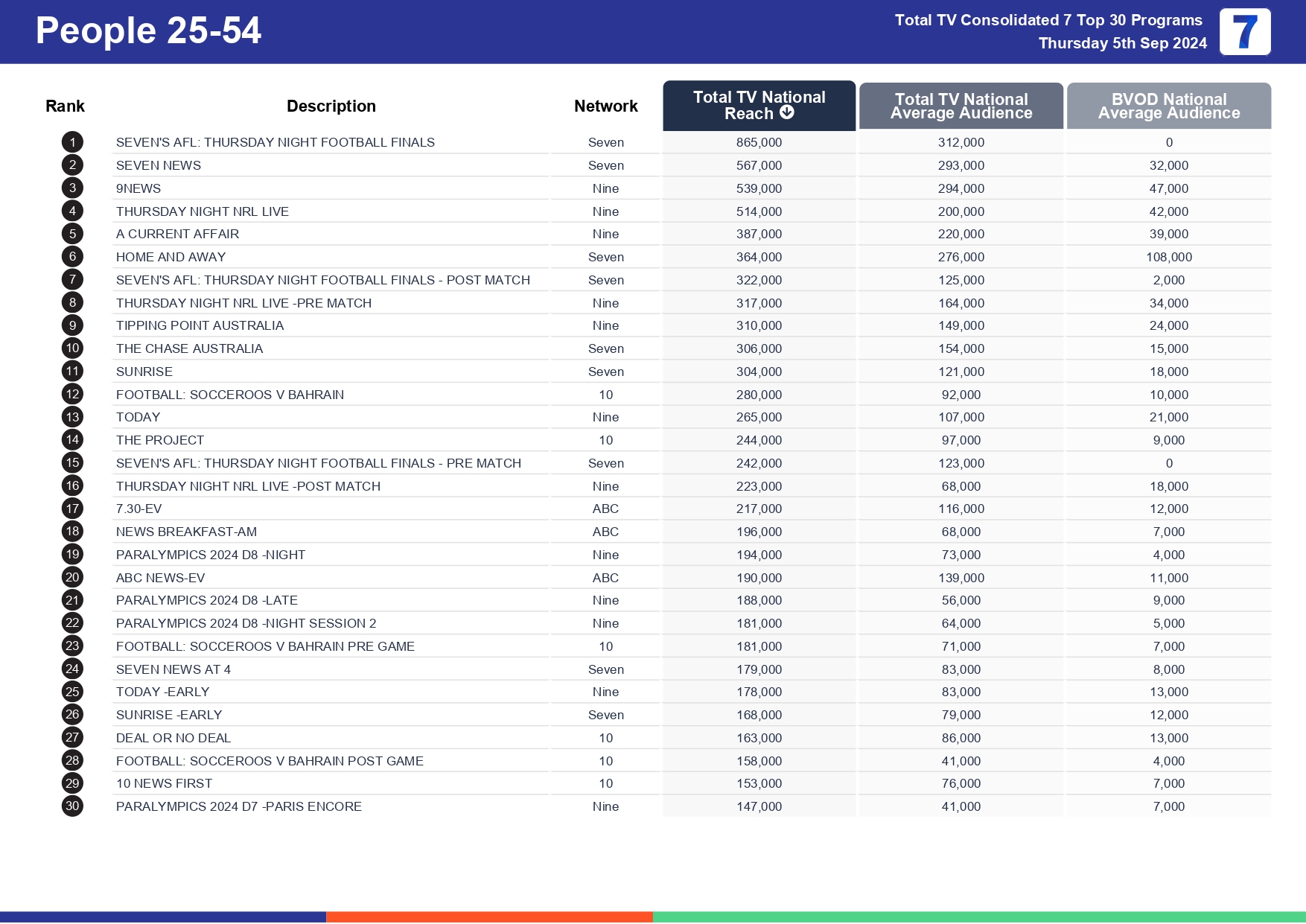Viewport: 1306px width, 924px height.
Task: Click the rank 5 badge
Action: [71, 234]
